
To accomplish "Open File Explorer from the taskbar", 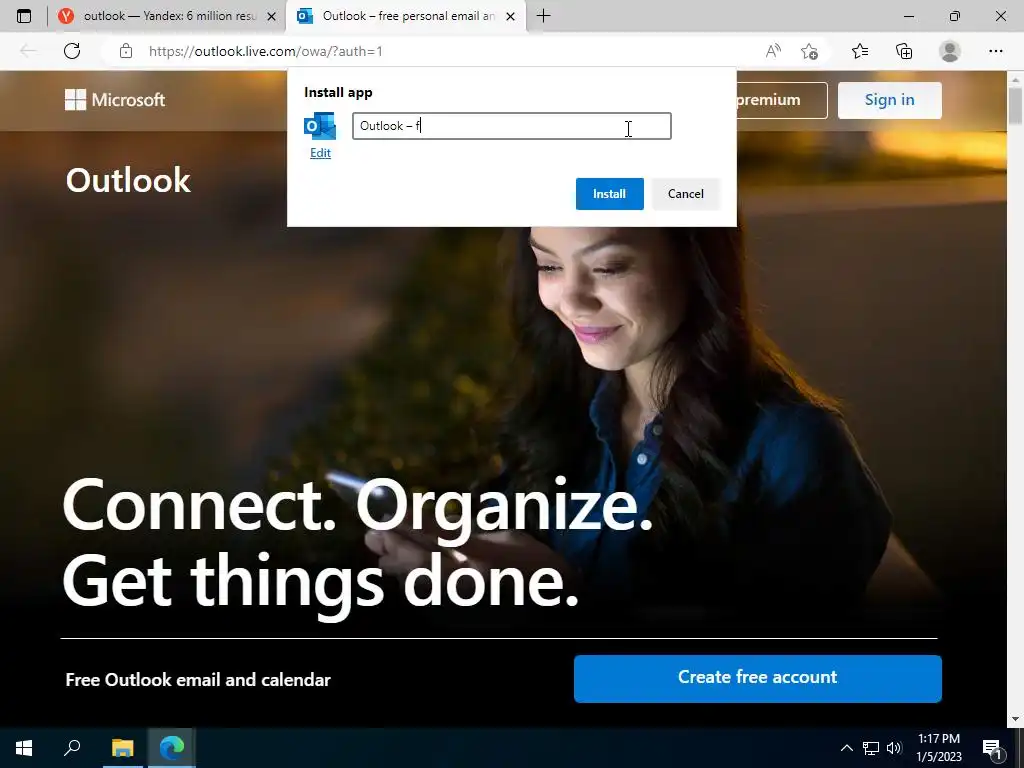I will 122,747.
